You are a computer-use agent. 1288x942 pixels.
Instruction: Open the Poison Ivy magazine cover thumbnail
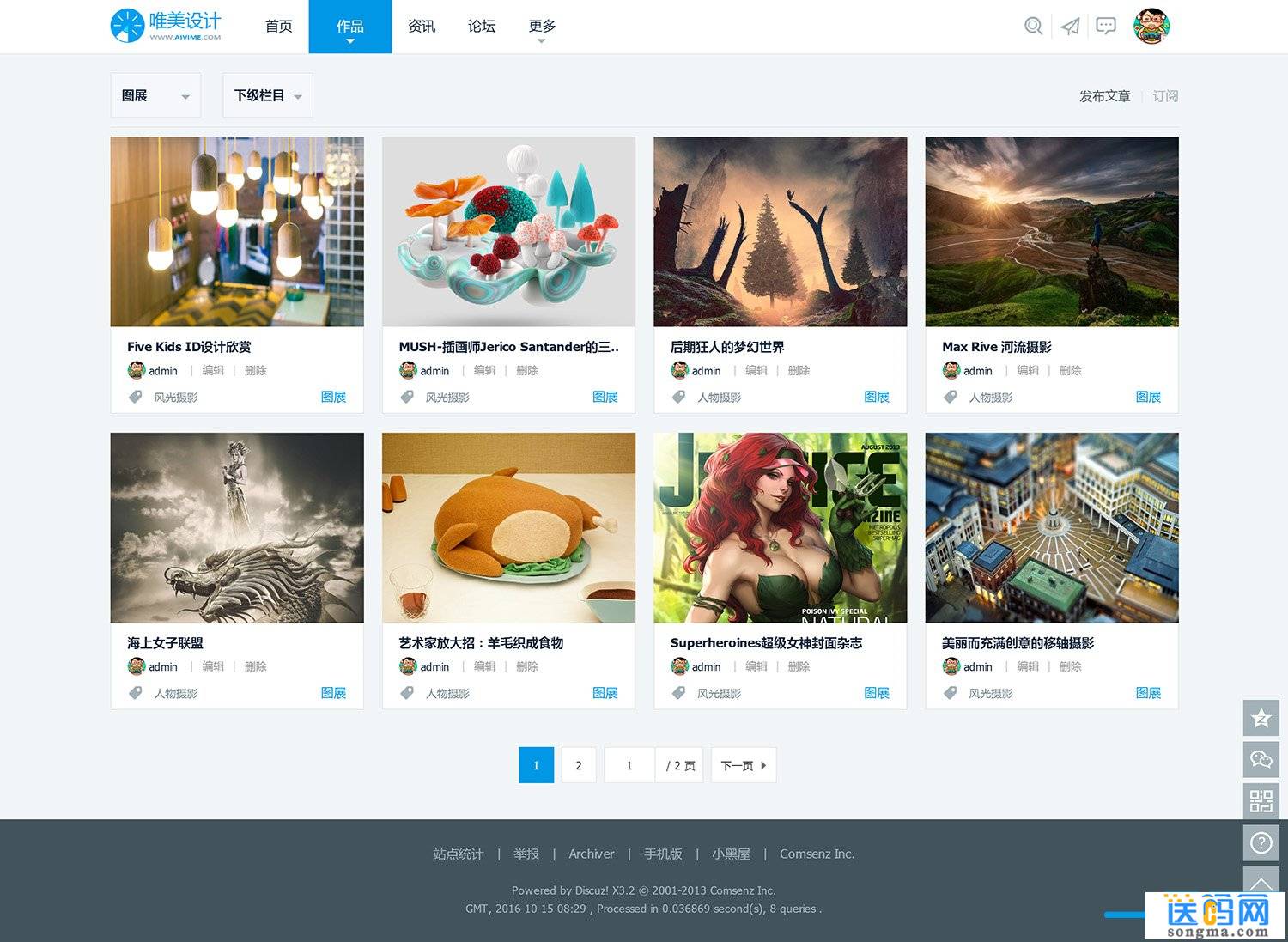[x=781, y=528]
